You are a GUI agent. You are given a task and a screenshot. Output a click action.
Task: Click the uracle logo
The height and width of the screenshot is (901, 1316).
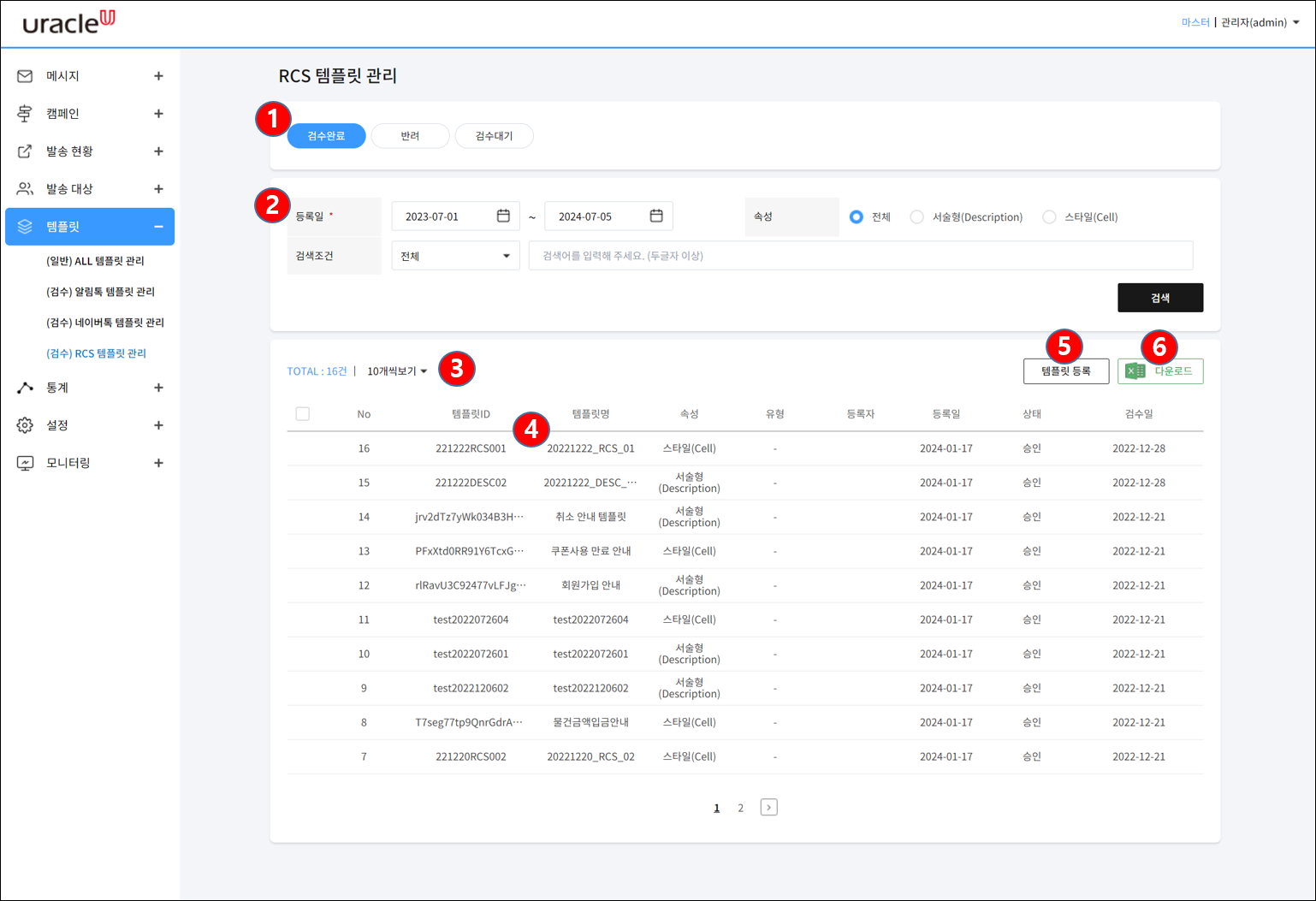(x=68, y=22)
